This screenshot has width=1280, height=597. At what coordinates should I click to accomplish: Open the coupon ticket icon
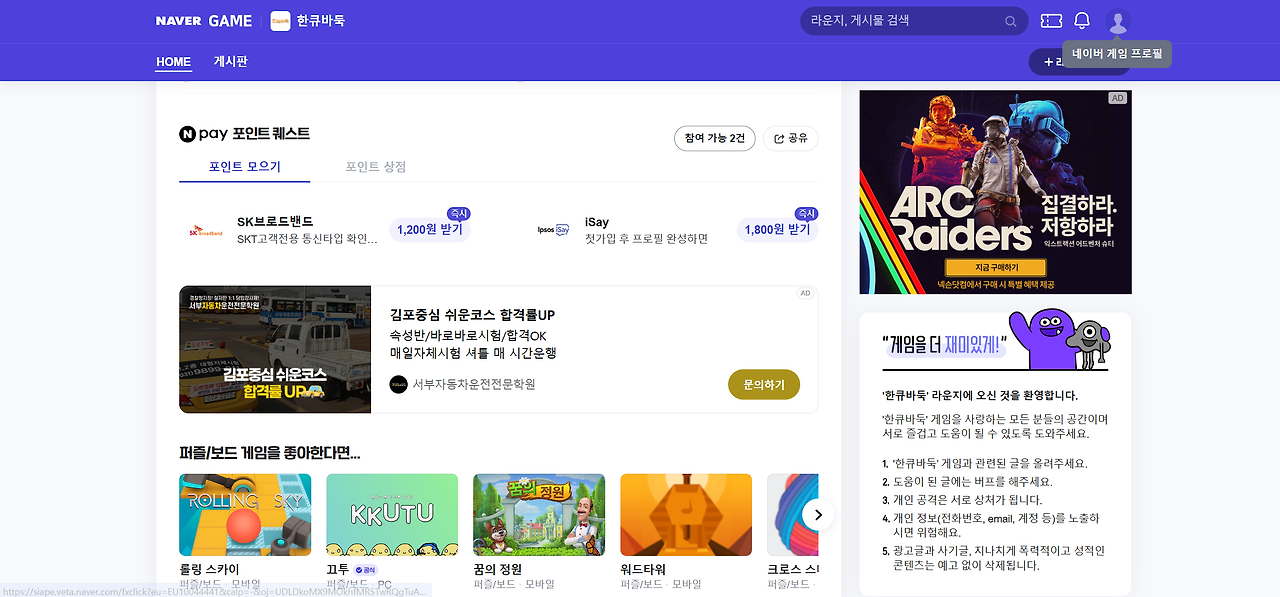pyautogui.click(x=1051, y=21)
